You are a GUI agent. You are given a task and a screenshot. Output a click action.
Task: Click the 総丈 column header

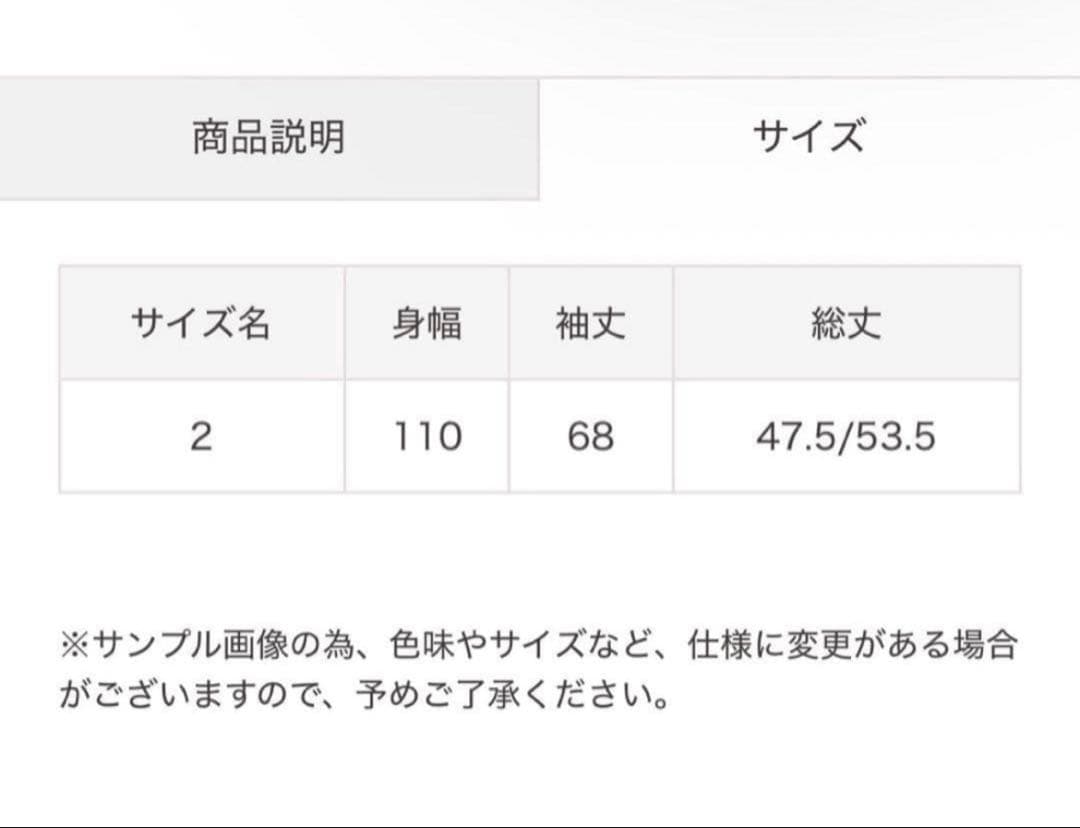pyautogui.click(x=847, y=323)
